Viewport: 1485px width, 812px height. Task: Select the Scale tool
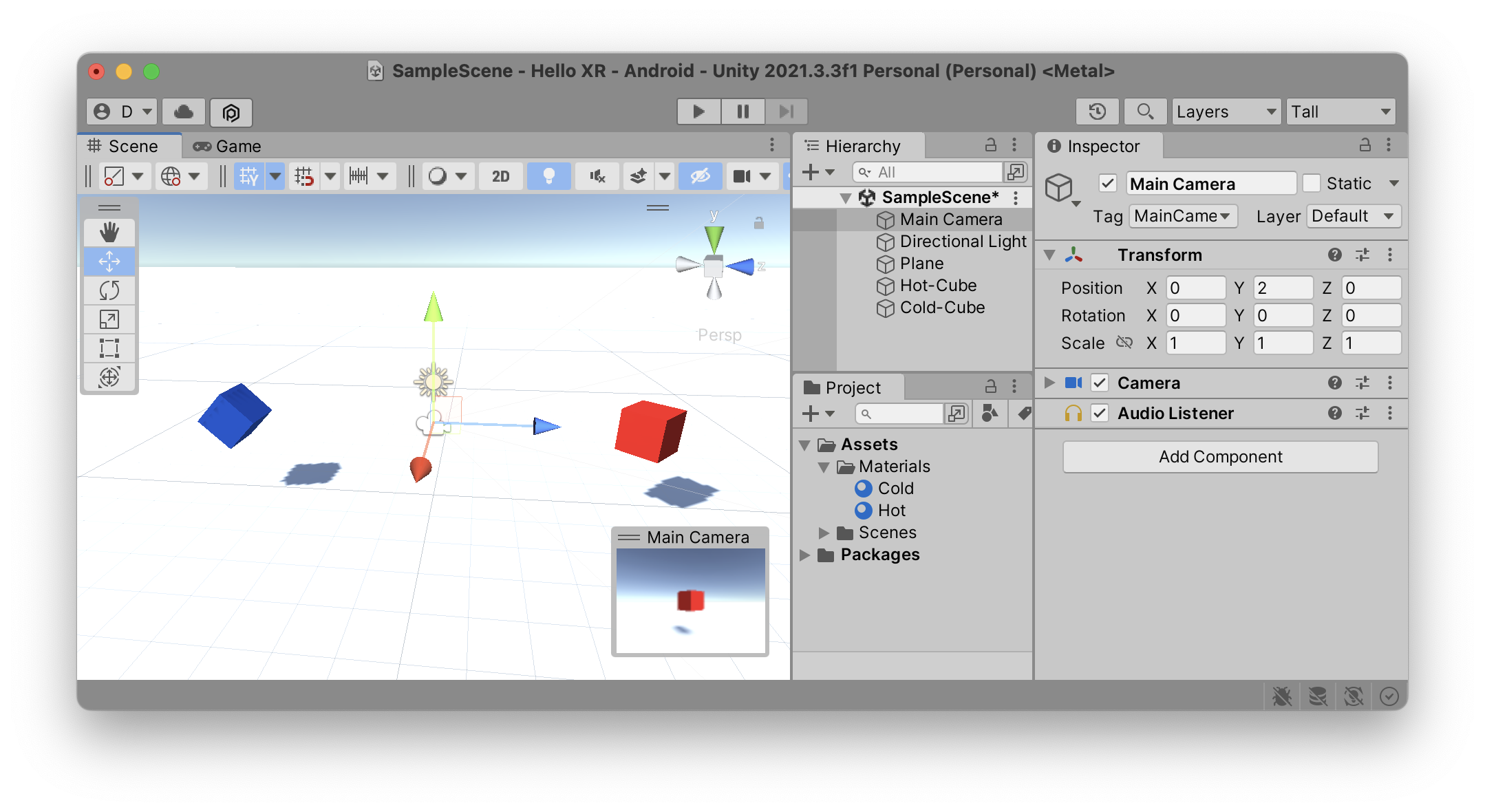(x=109, y=319)
